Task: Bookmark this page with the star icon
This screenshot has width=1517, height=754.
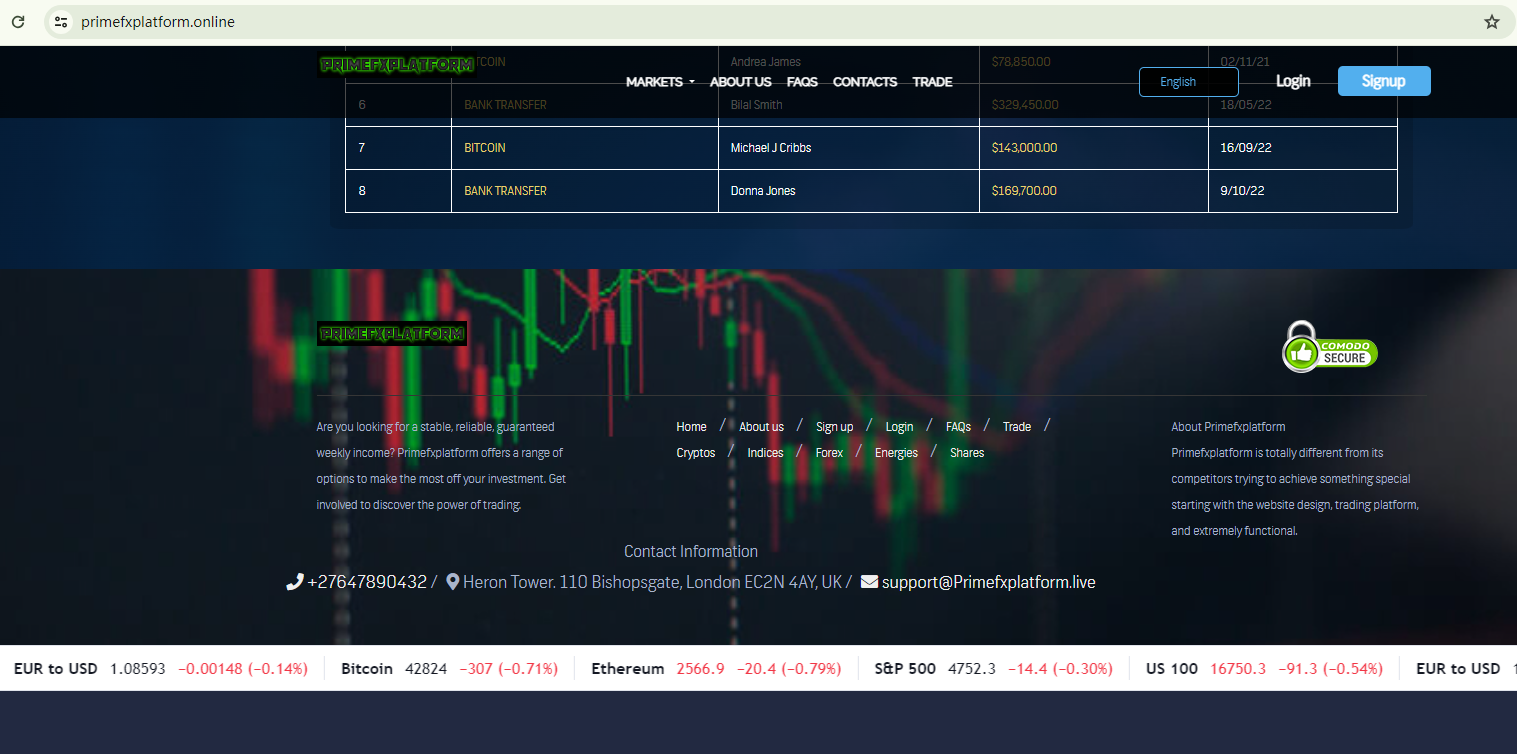Action: [x=1492, y=21]
